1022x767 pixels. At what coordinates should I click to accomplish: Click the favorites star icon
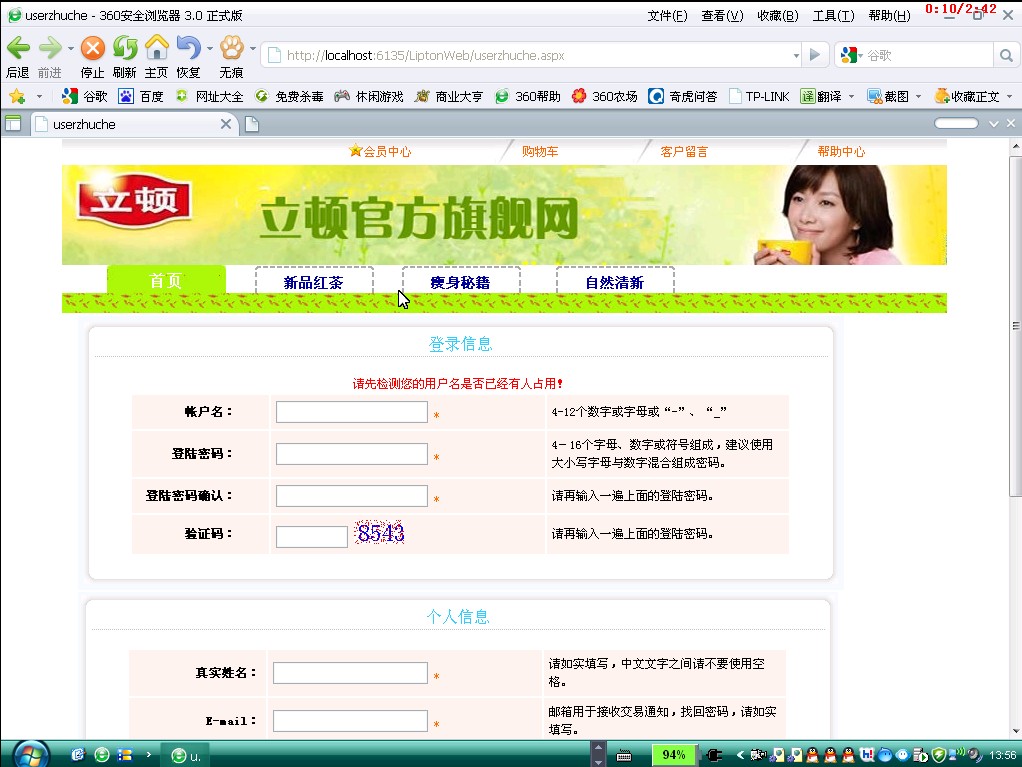point(17,97)
